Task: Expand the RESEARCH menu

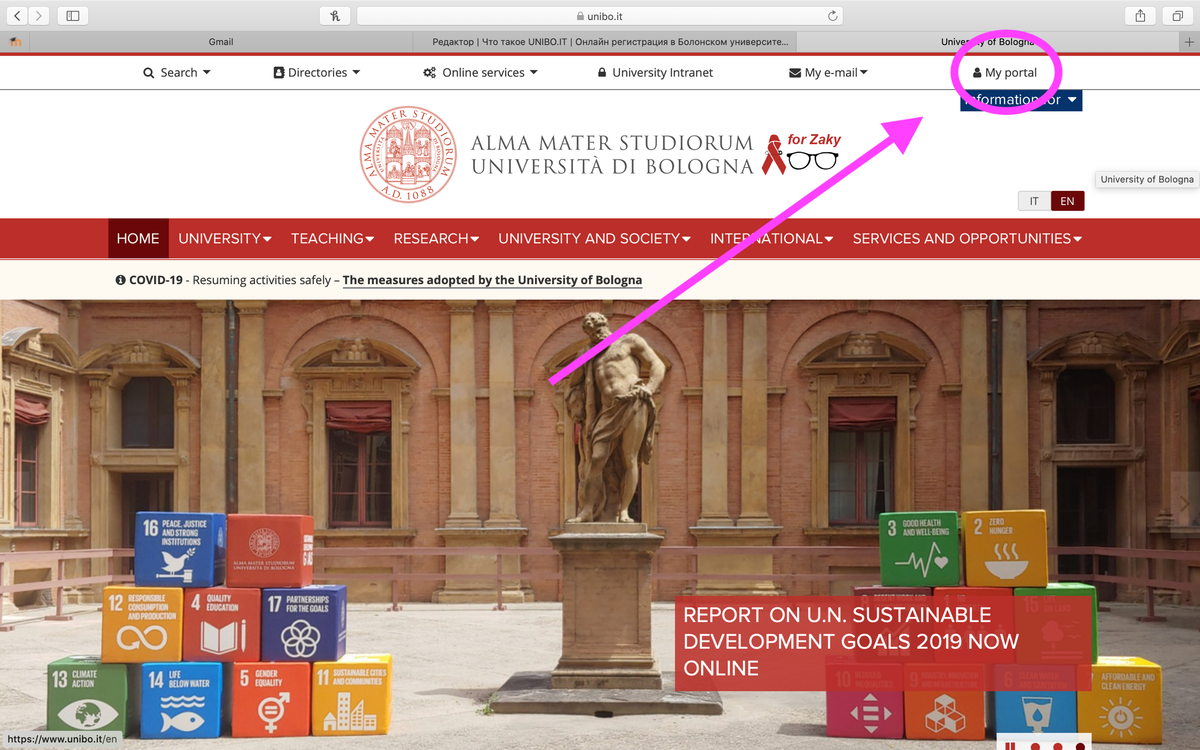Action: coord(436,238)
